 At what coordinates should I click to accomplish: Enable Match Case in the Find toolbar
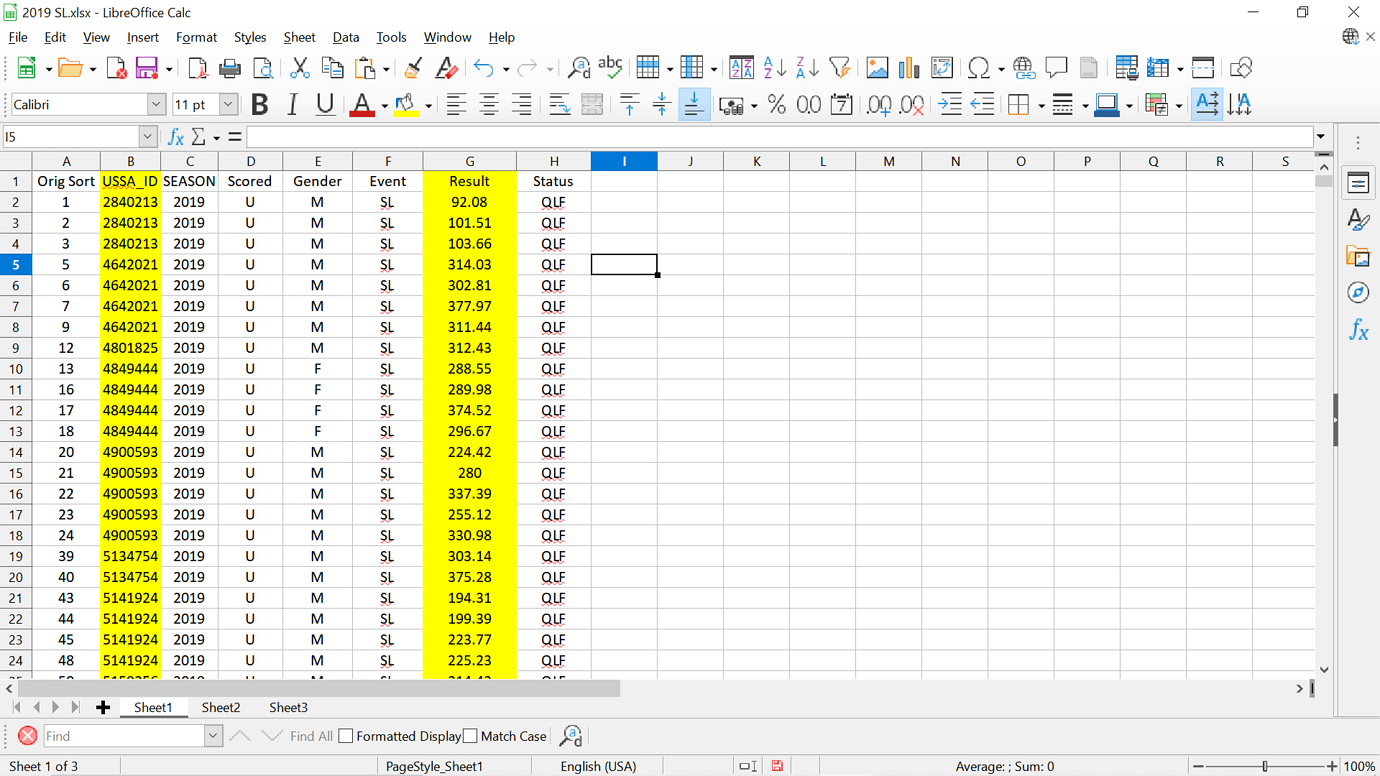coord(469,735)
